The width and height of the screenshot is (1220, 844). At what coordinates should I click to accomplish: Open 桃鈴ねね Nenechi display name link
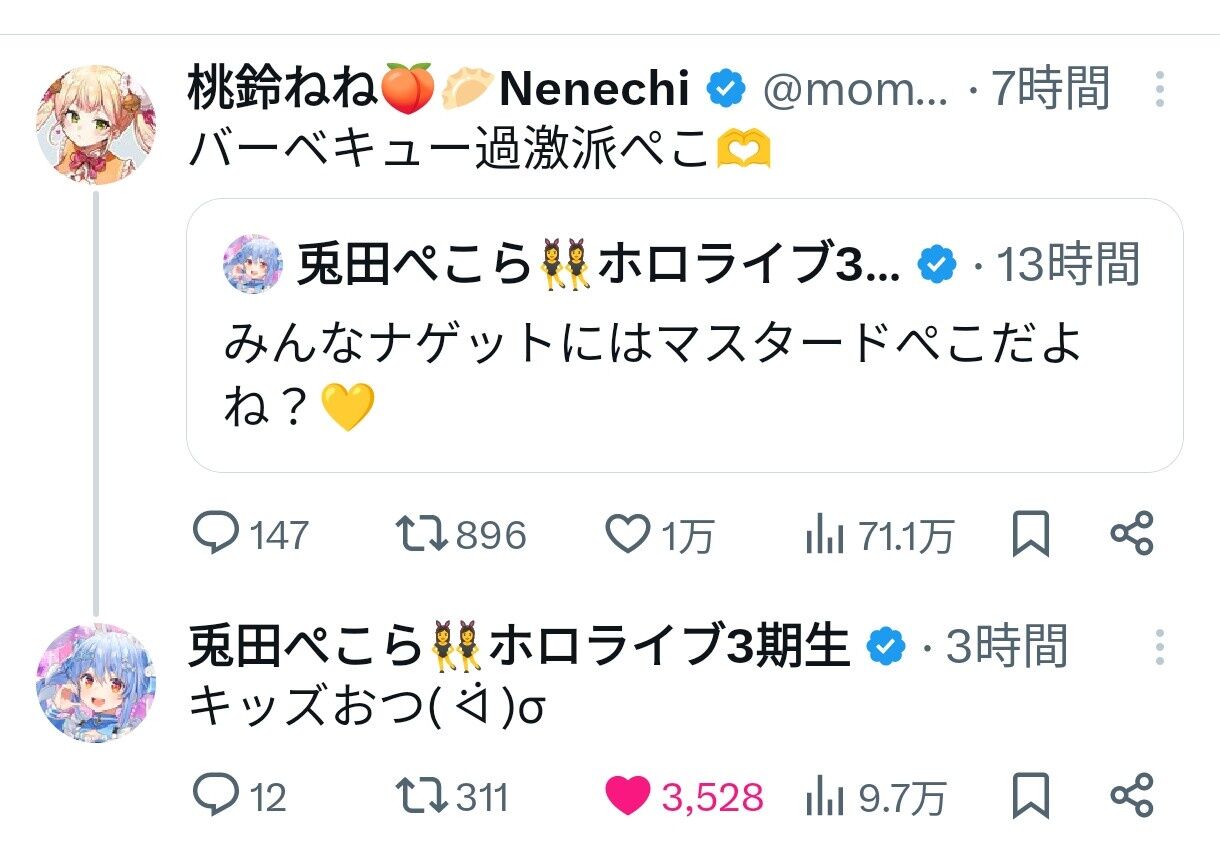438,90
